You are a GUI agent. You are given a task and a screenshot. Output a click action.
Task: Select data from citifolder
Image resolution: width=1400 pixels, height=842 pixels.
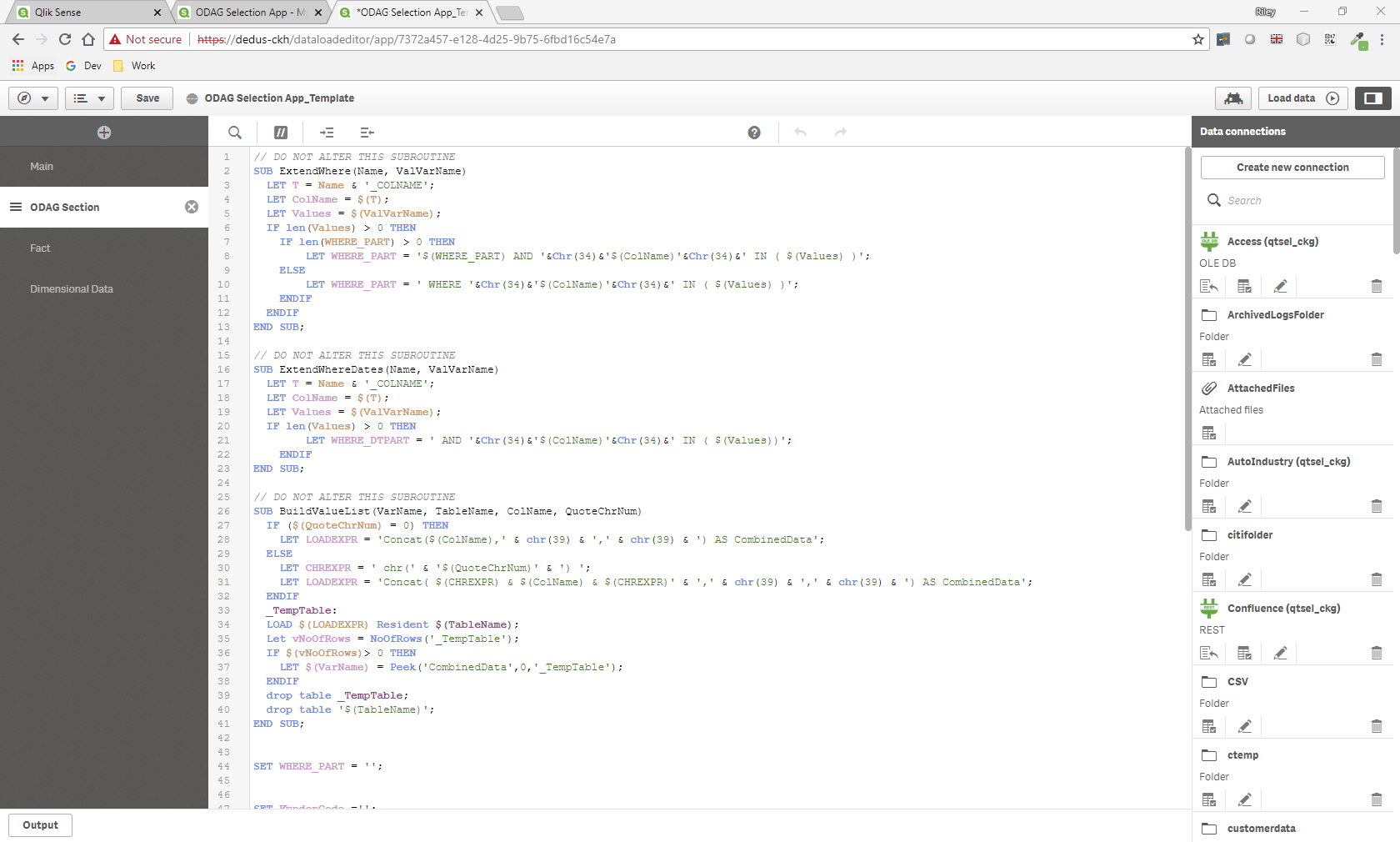(1209, 579)
